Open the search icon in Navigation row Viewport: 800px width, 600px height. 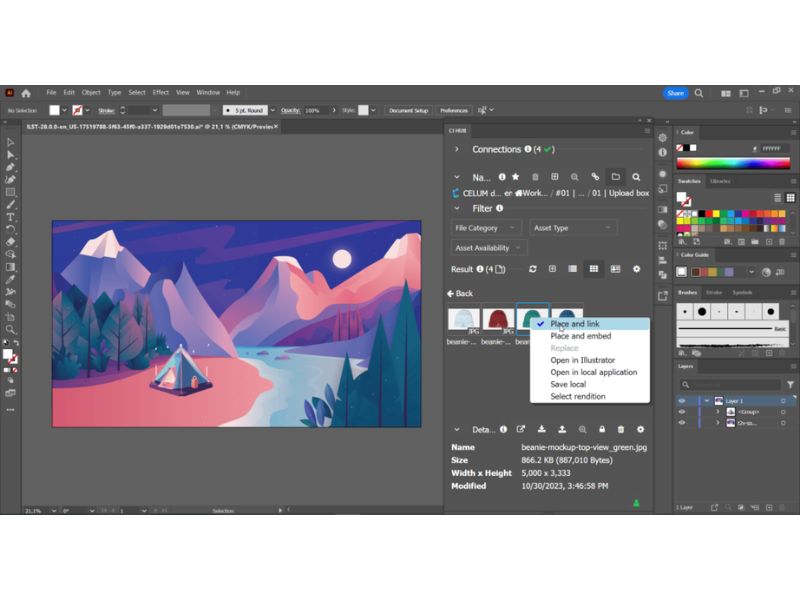tap(636, 177)
